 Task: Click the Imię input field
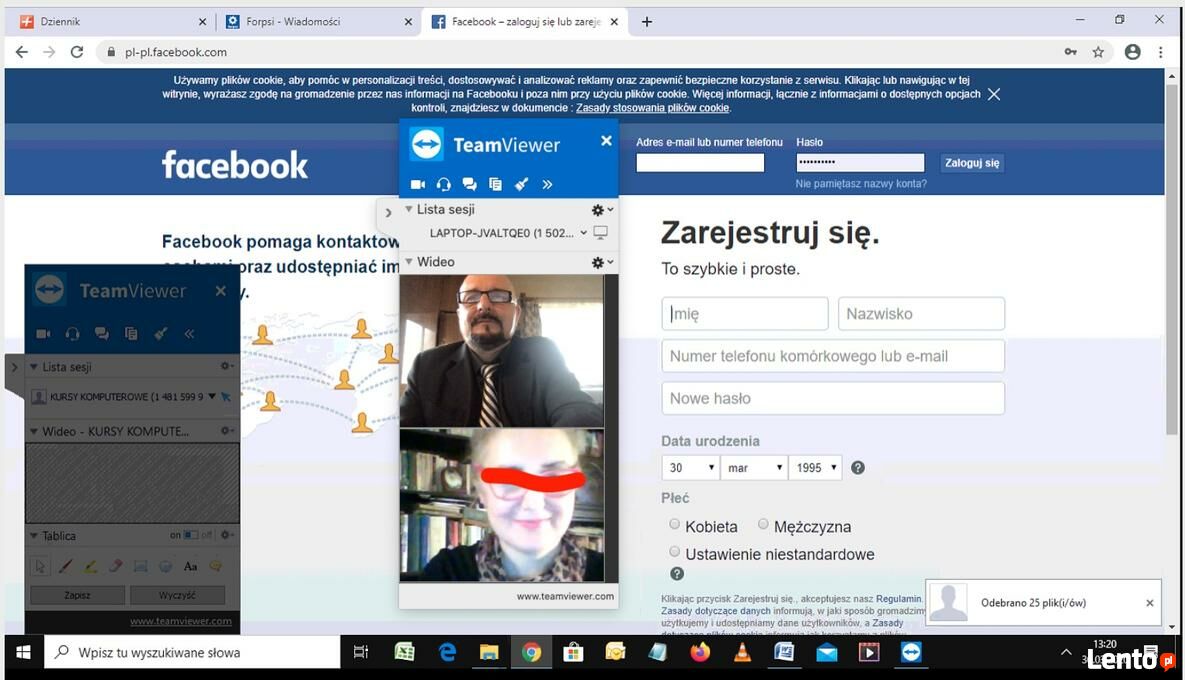pyautogui.click(x=745, y=314)
